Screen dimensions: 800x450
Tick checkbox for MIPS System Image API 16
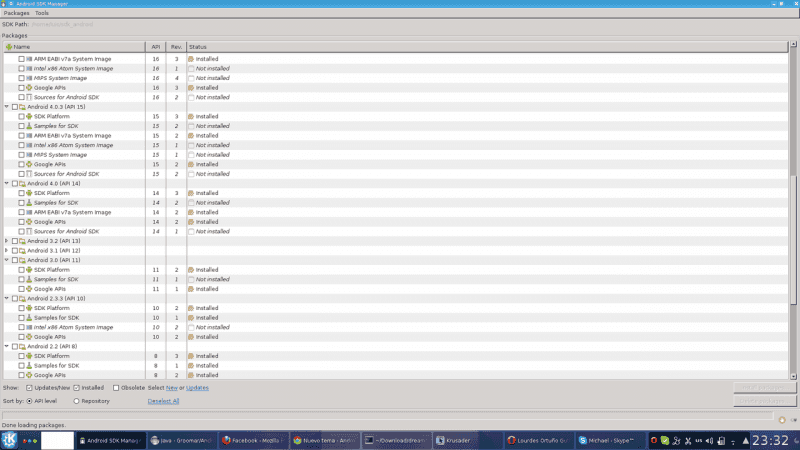coord(21,78)
